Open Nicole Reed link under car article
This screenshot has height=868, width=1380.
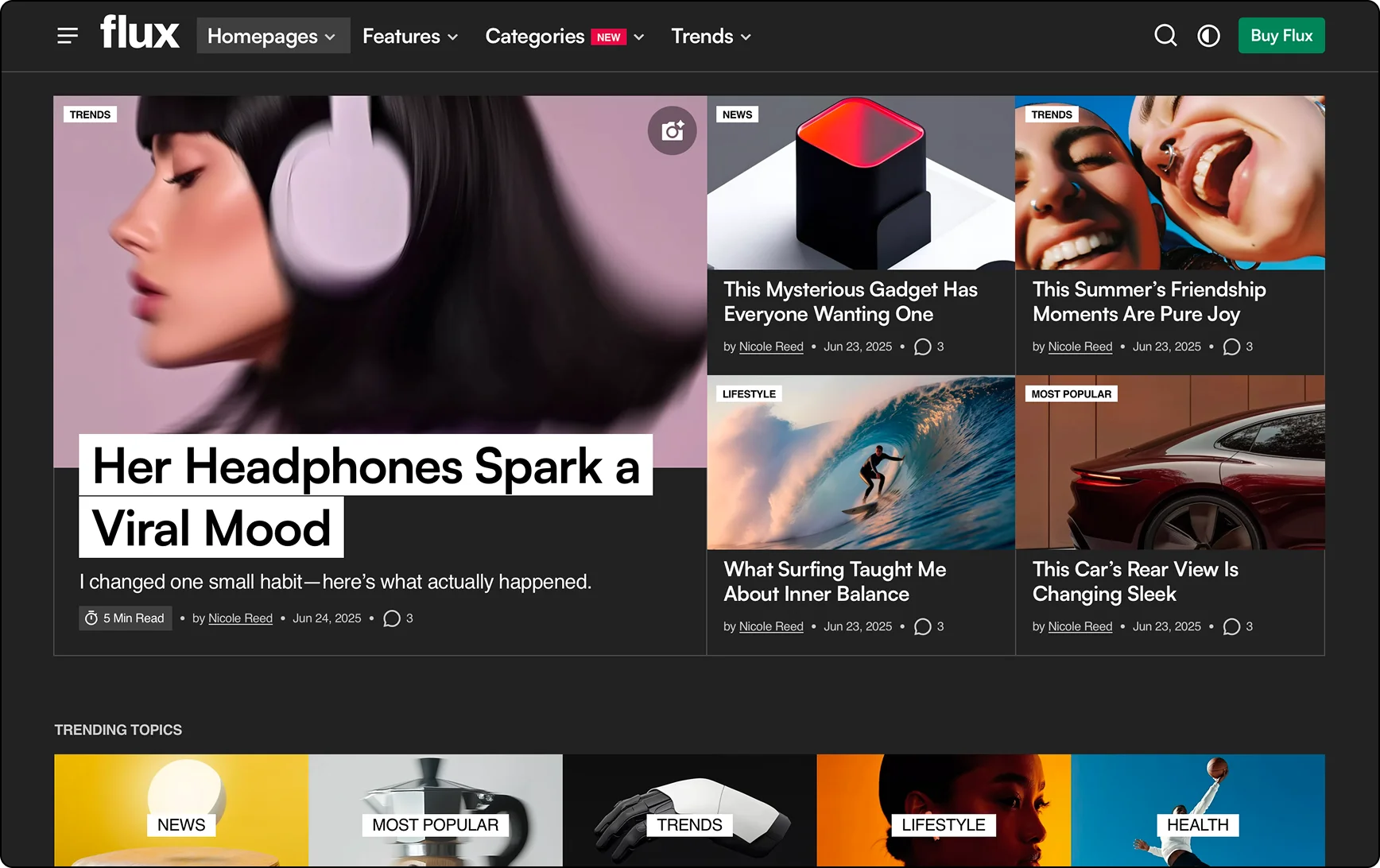tap(1080, 626)
